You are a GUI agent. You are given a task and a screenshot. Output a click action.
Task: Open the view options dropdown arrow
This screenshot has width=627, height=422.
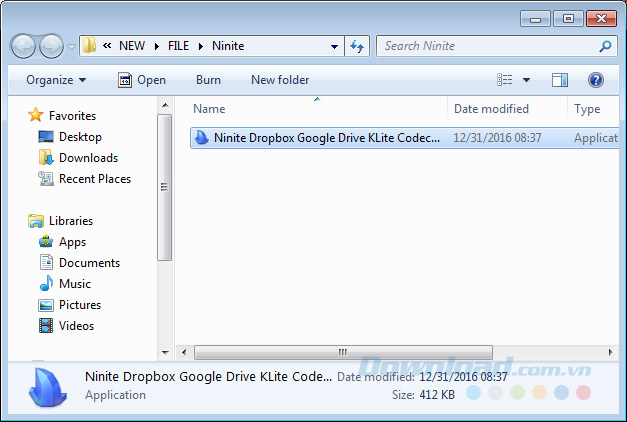(x=527, y=80)
